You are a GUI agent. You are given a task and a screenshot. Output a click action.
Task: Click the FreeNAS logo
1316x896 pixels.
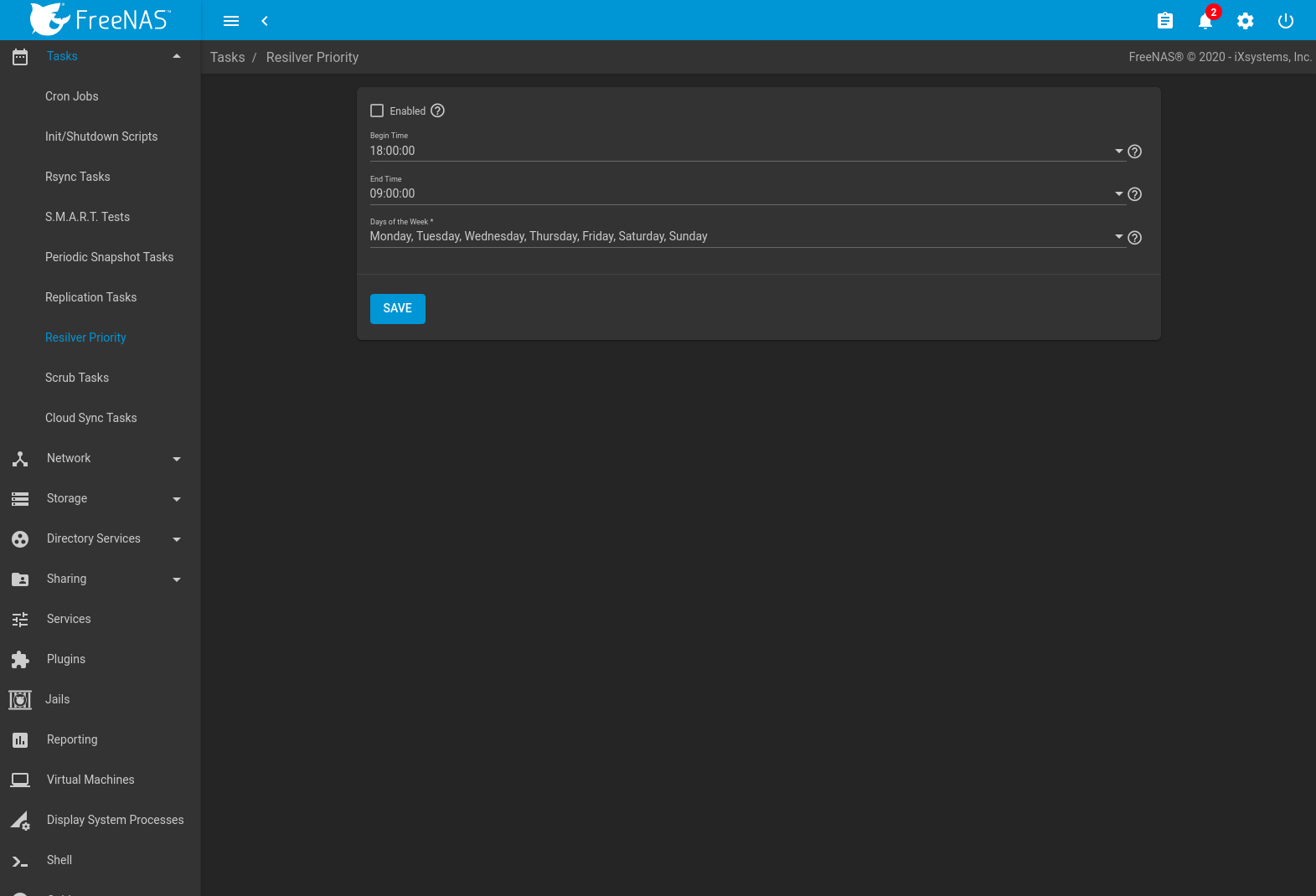click(x=101, y=19)
